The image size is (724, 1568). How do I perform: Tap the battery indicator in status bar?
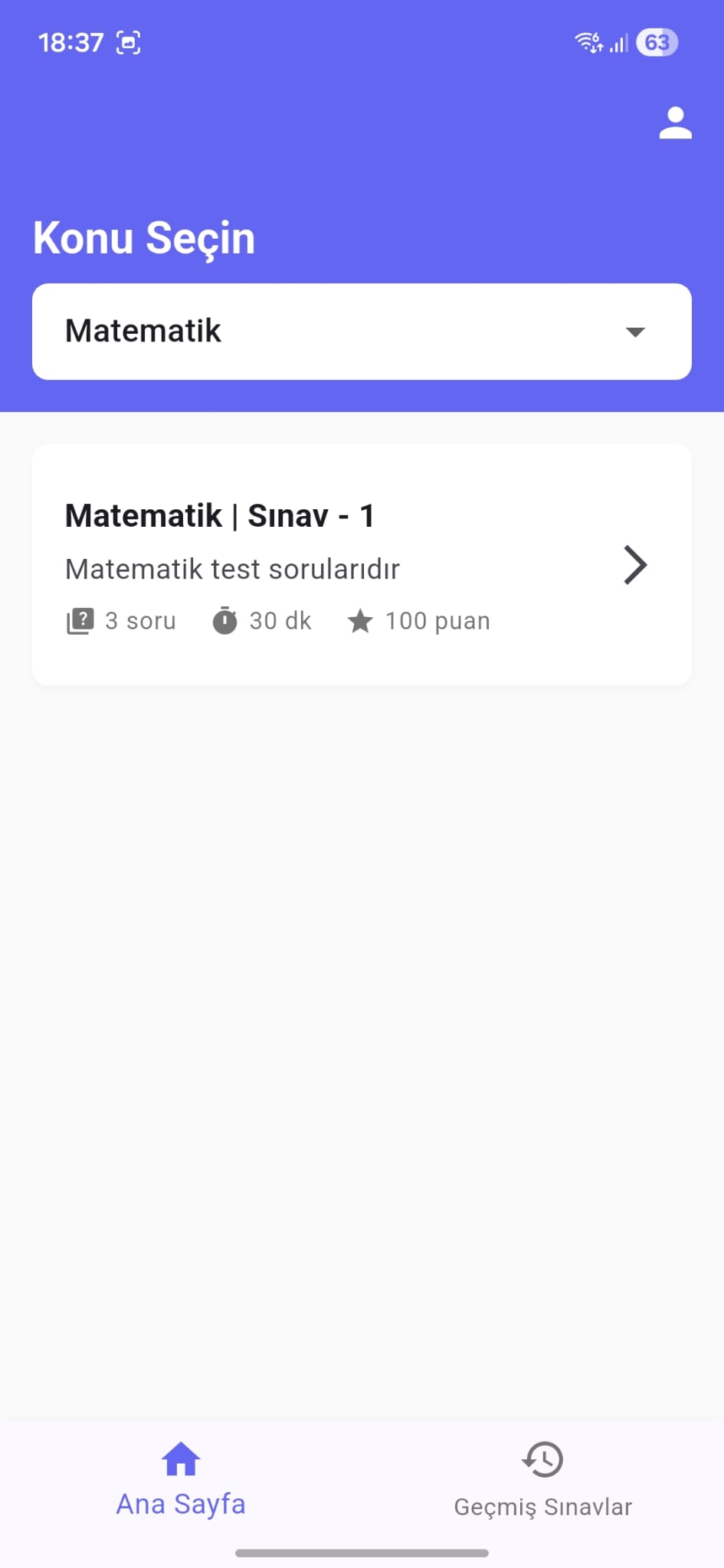click(657, 43)
